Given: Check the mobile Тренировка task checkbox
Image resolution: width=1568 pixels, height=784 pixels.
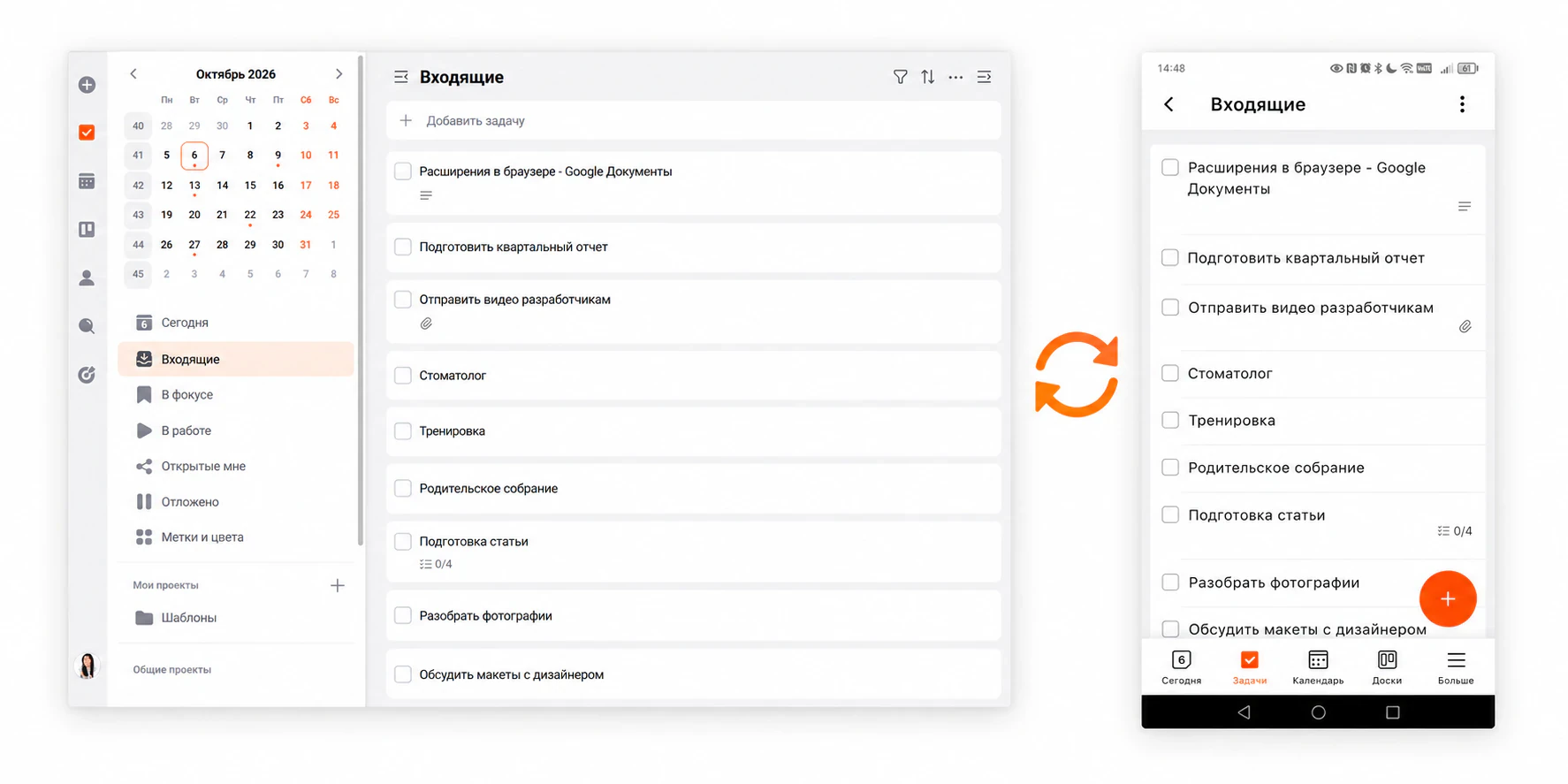Looking at the screenshot, I should click(x=1170, y=420).
